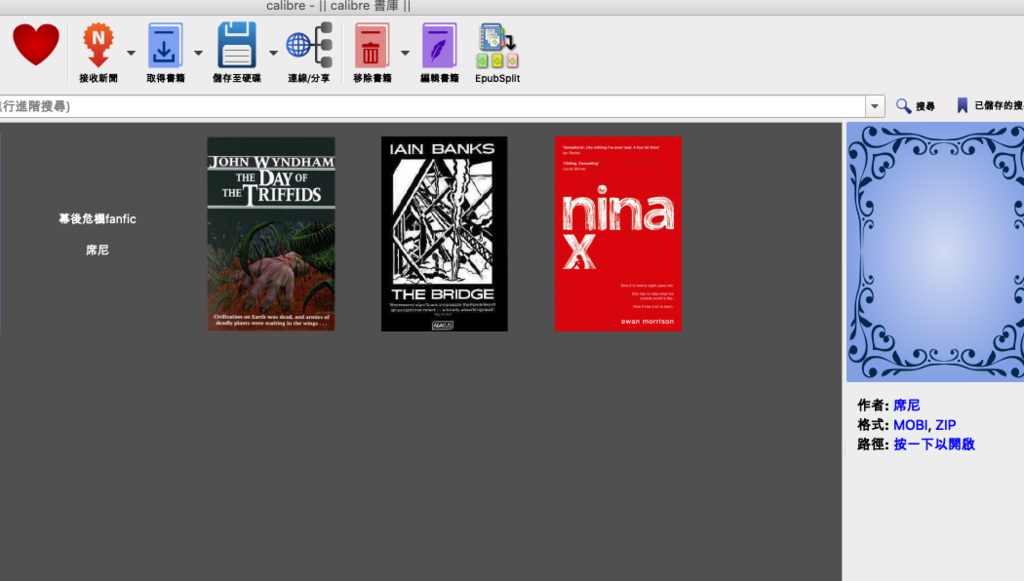Open the search history dropdown arrow
This screenshot has width=1024, height=581.
tap(874, 106)
